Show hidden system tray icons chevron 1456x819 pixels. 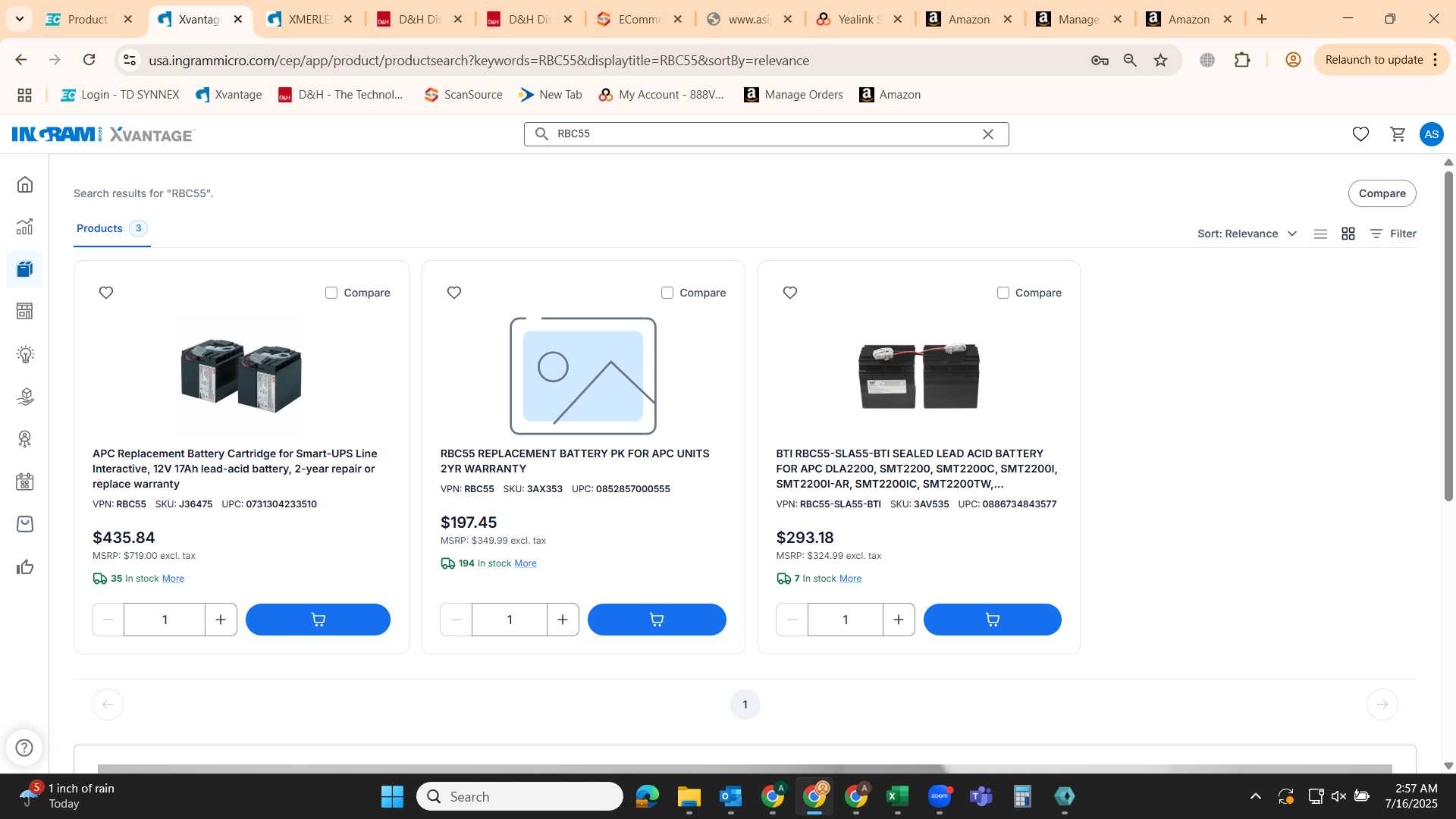[1256, 796]
